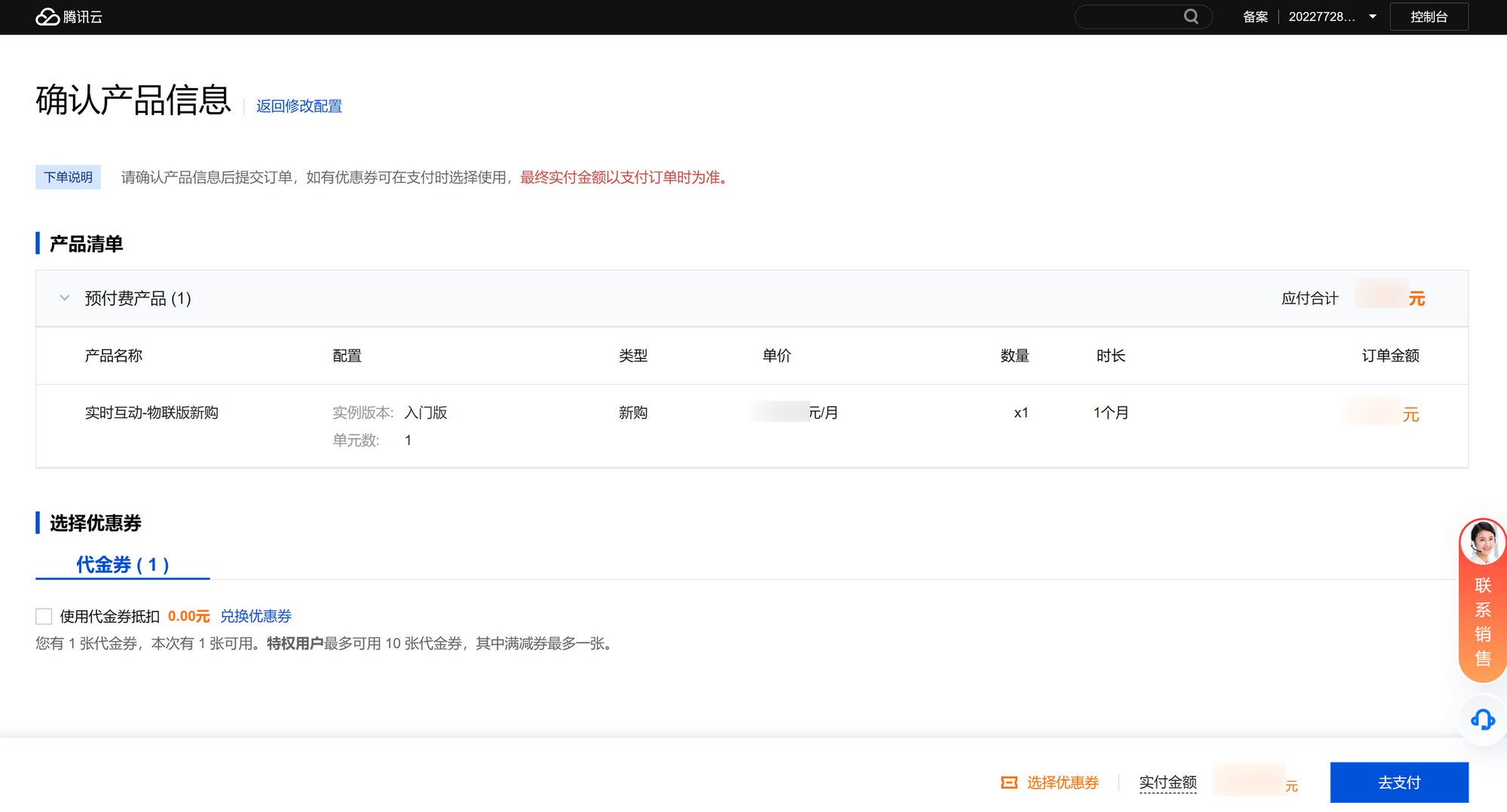Click the 实付金额 underlined label
1507x812 pixels.
pos(1167,783)
